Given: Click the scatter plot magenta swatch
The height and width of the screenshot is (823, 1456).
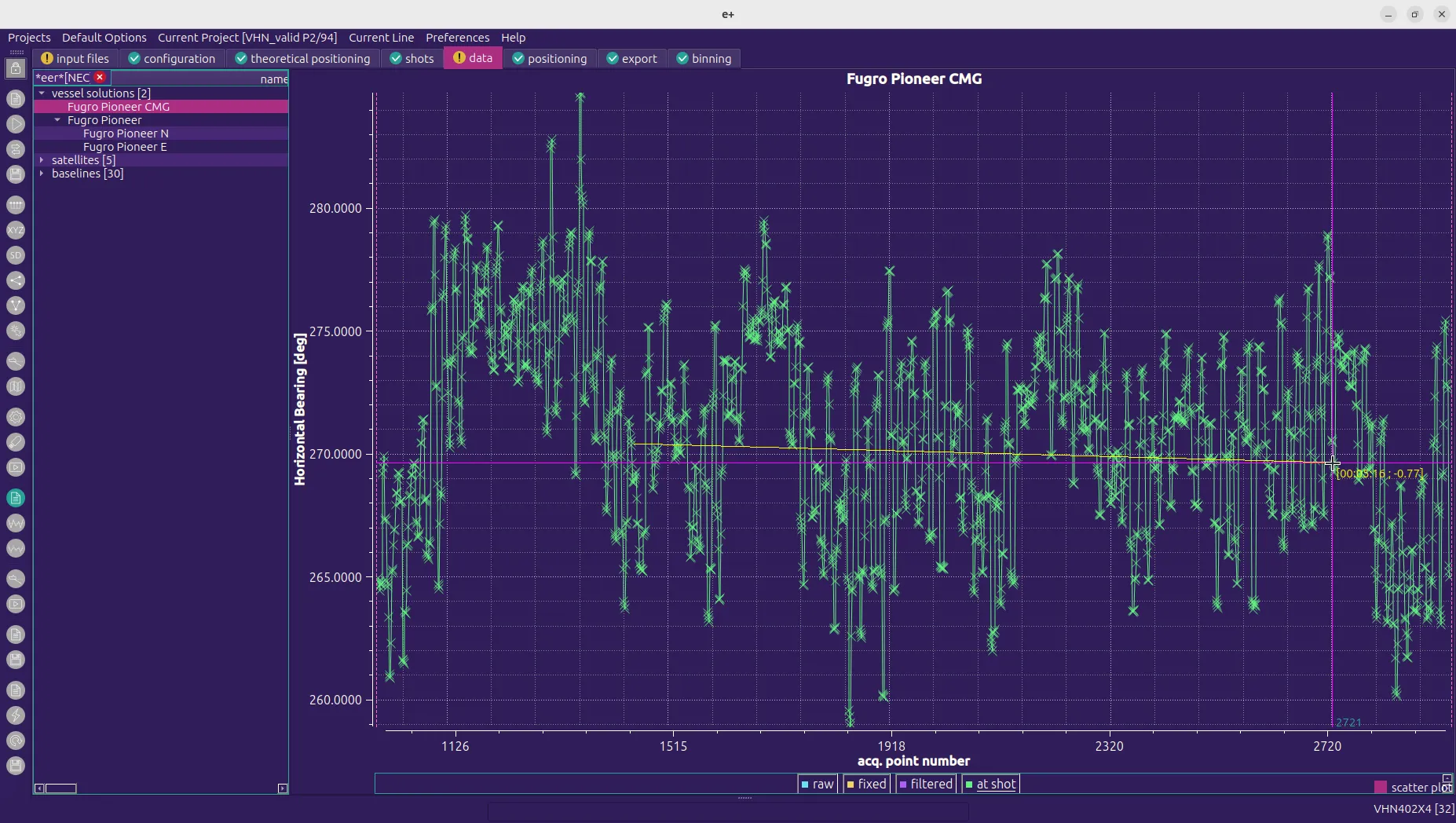Looking at the screenshot, I should tap(1380, 787).
